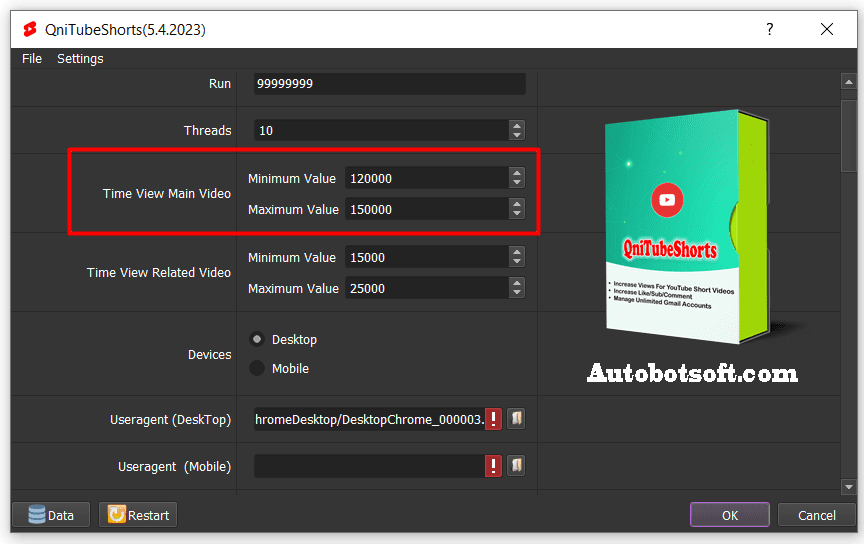Click the help question mark in title bar

(769, 29)
